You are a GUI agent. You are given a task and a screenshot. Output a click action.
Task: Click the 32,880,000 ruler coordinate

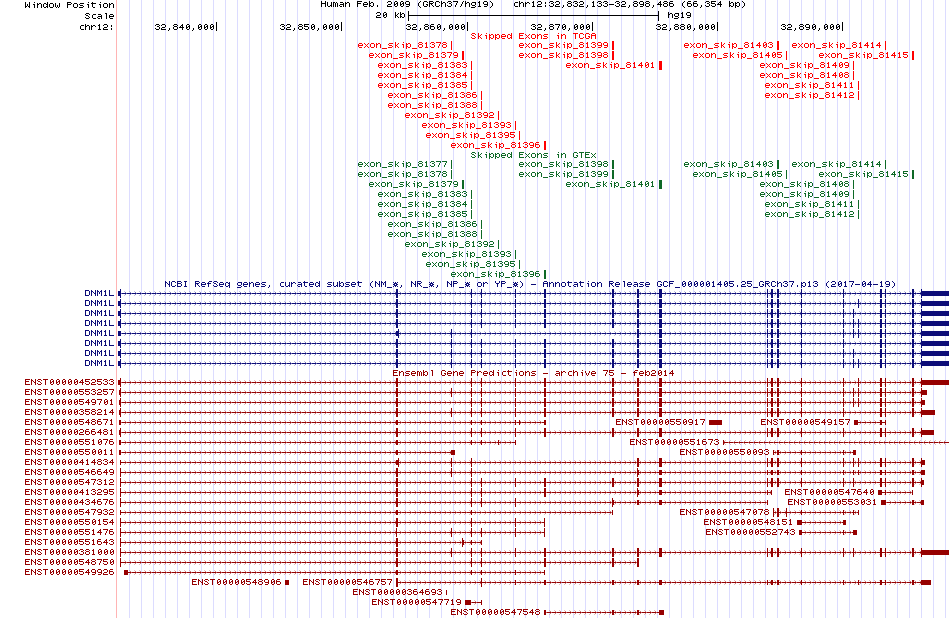[685, 27]
